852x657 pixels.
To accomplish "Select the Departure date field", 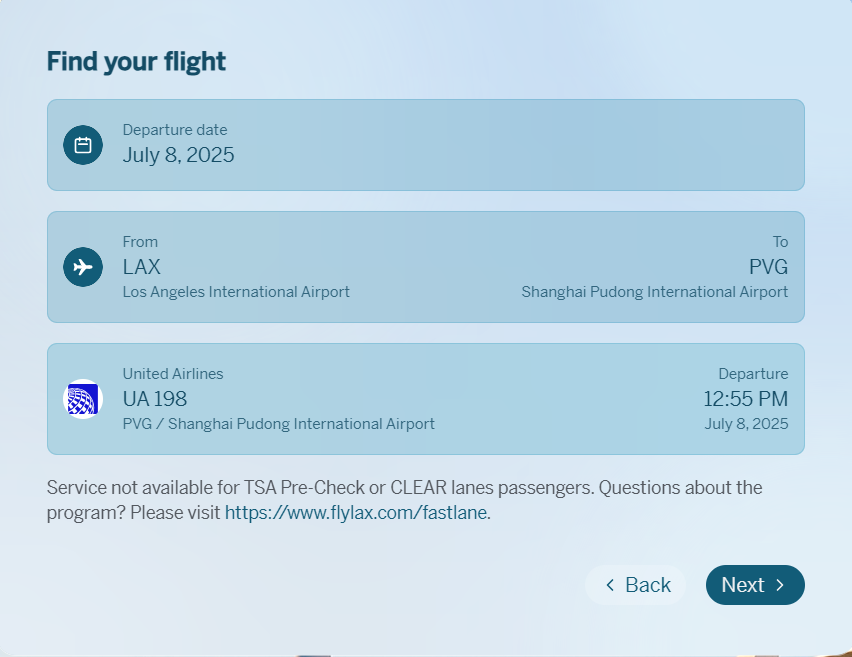I will pyautogui.click(x=425, y=145).
